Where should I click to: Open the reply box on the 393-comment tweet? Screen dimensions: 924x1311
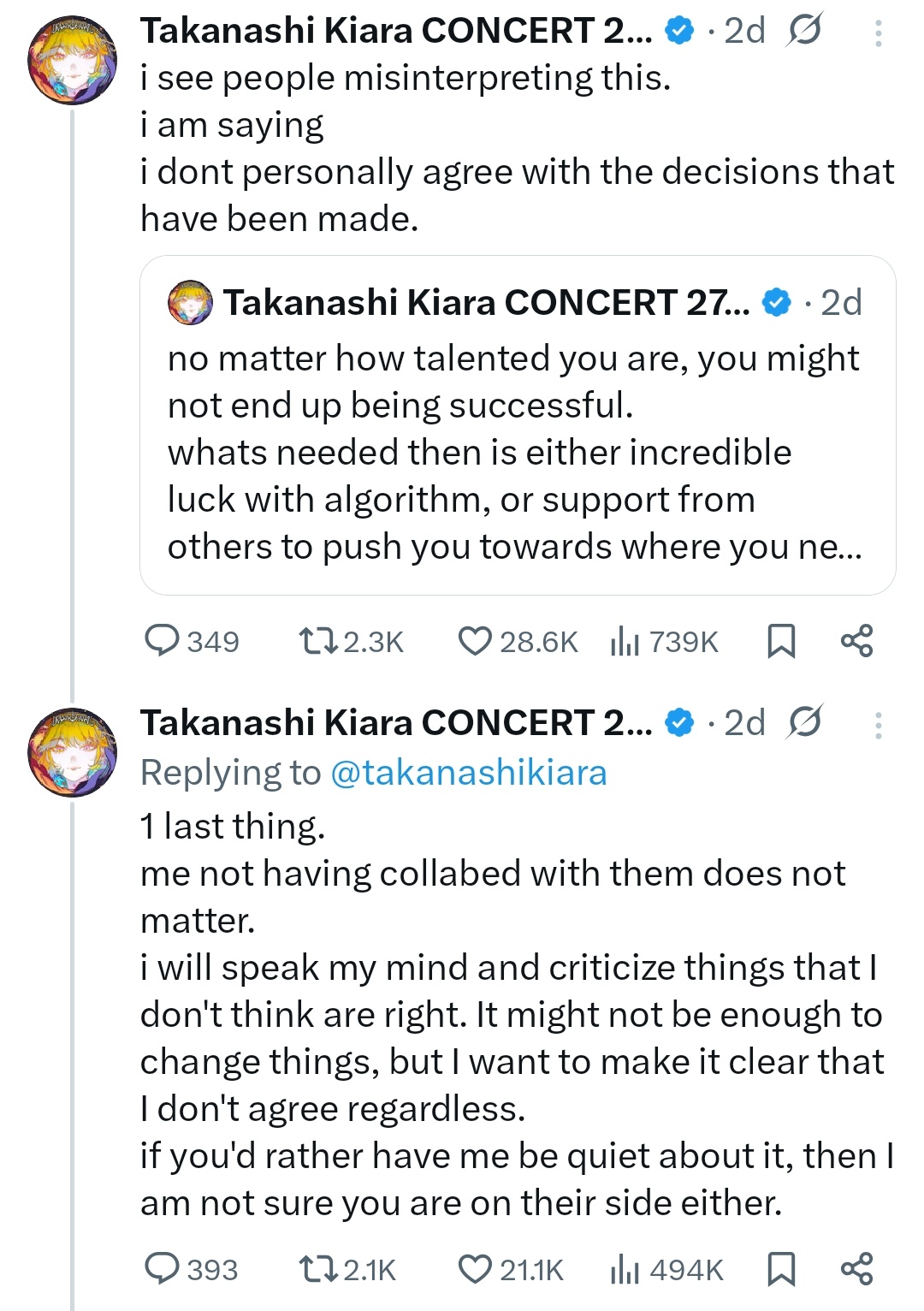pos(163,1269)
